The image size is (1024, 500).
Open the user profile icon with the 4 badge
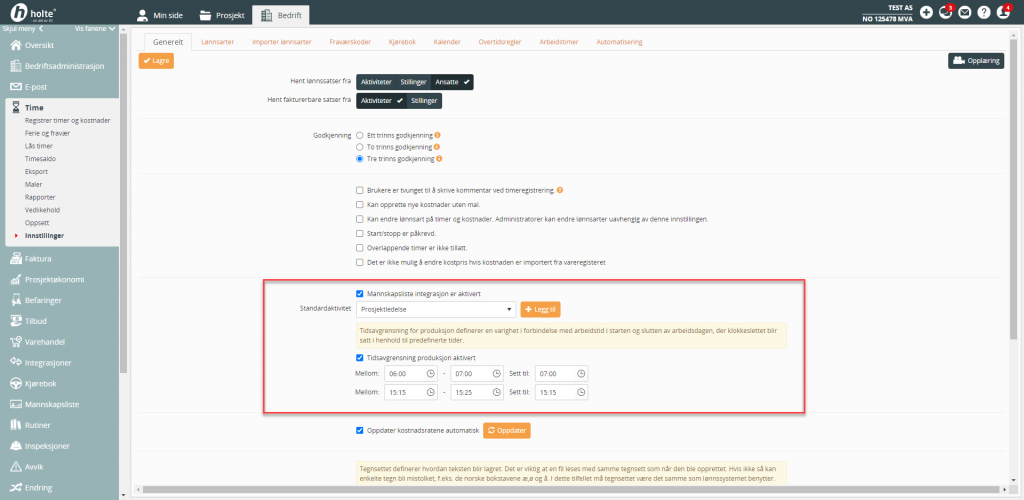point(1004,13)
